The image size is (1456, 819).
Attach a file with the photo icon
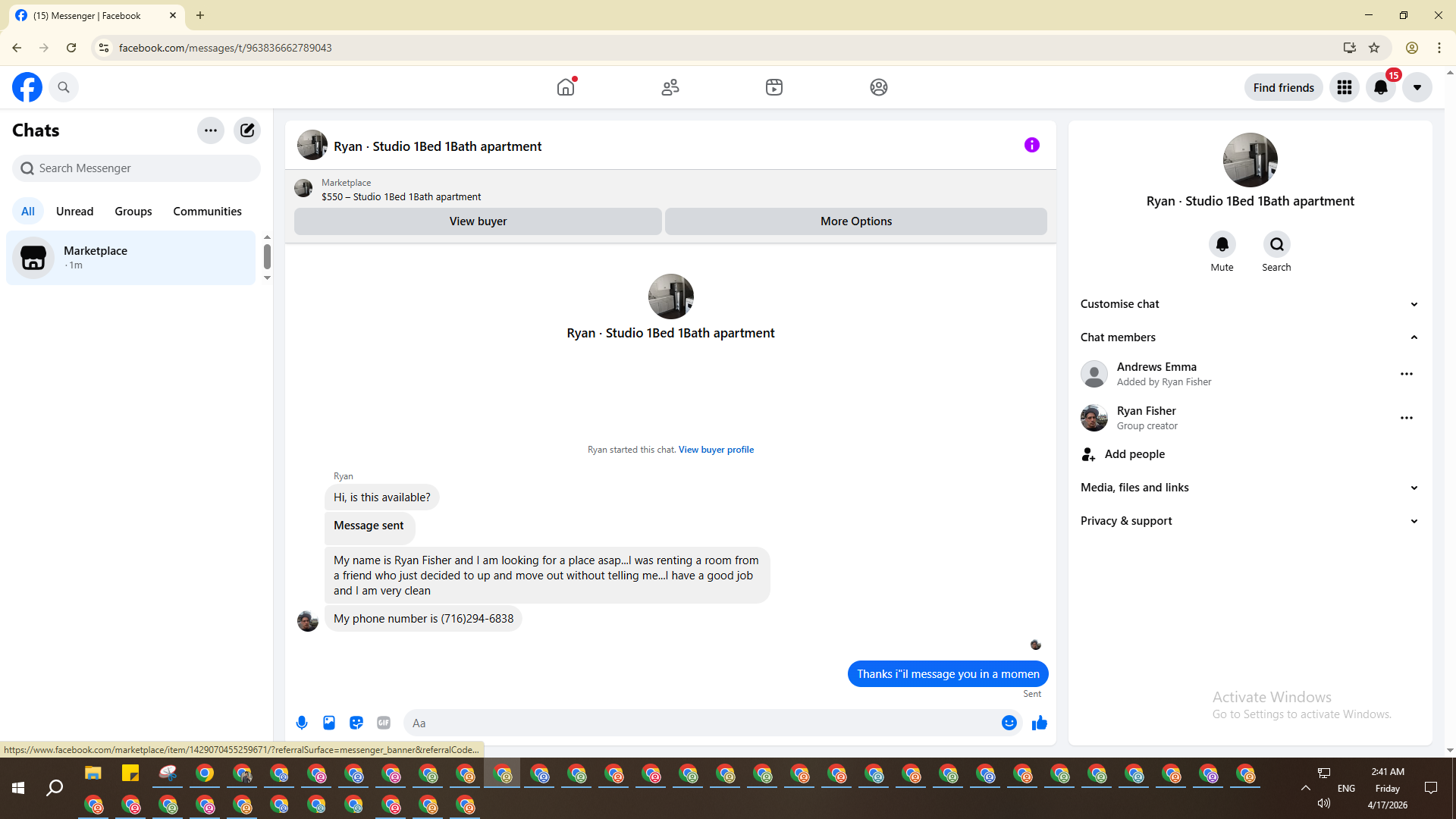pyautogui.click(x=329, y=723)
